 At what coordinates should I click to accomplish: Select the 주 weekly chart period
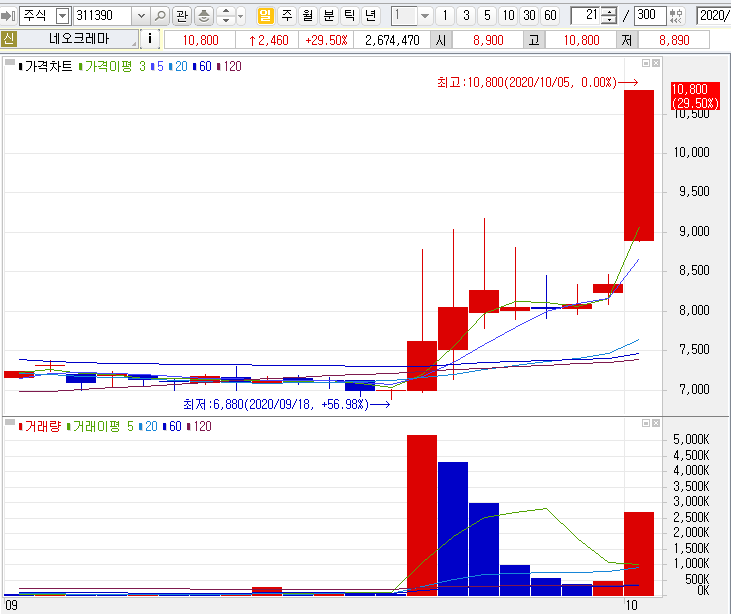(x=287, y=16)
